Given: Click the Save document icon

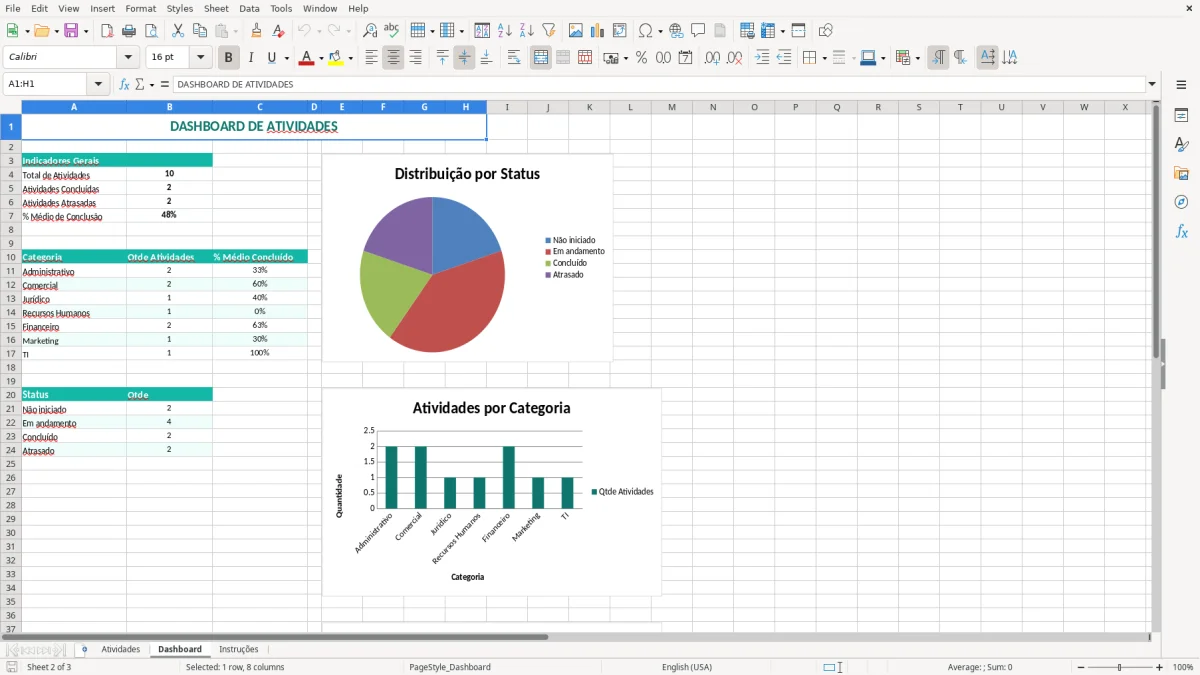Looking at the screenshot, I should click(71, 31).
